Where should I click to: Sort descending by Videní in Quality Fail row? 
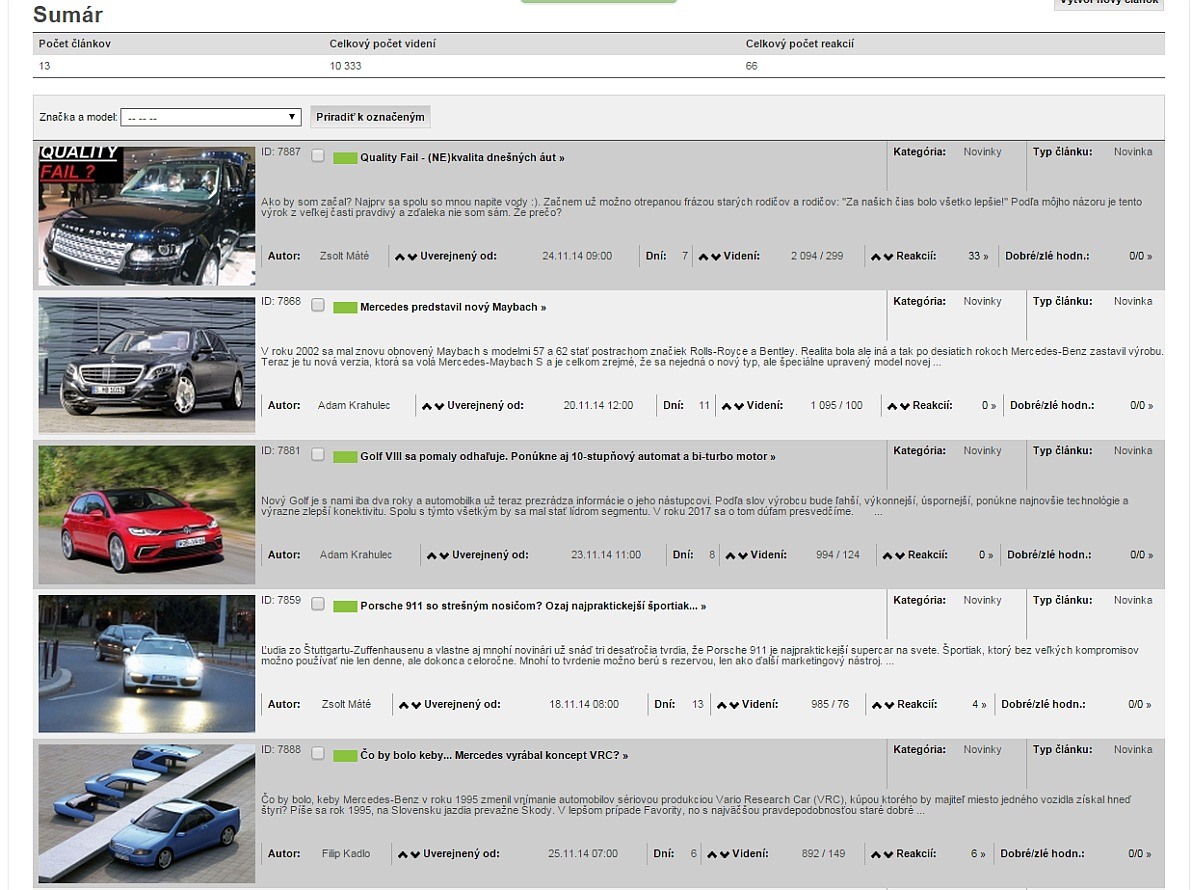click(x=714, y=257)
